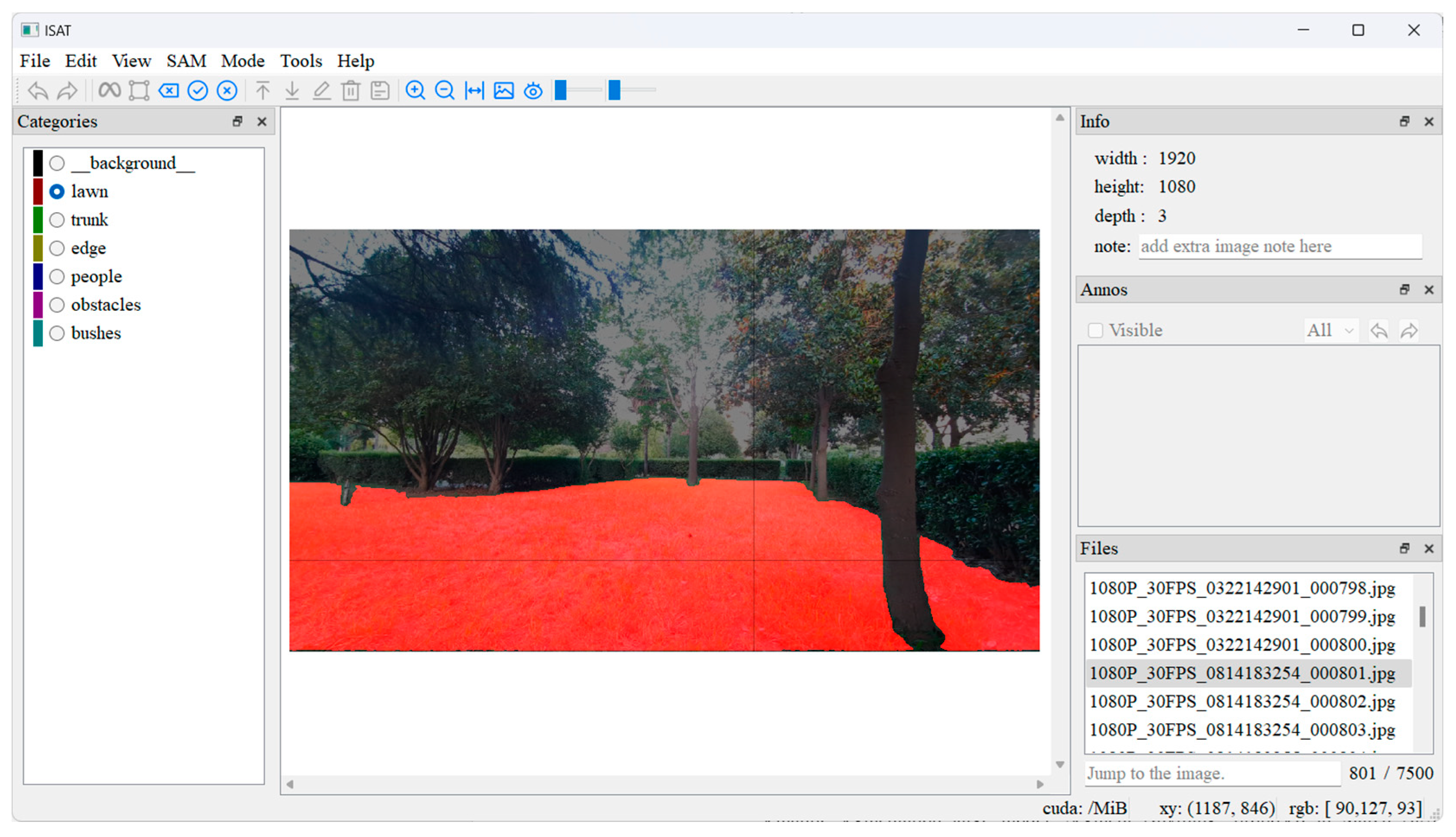Click the zoom in magnifier icon
1456x837 pixels.
[x=415, y=90]
